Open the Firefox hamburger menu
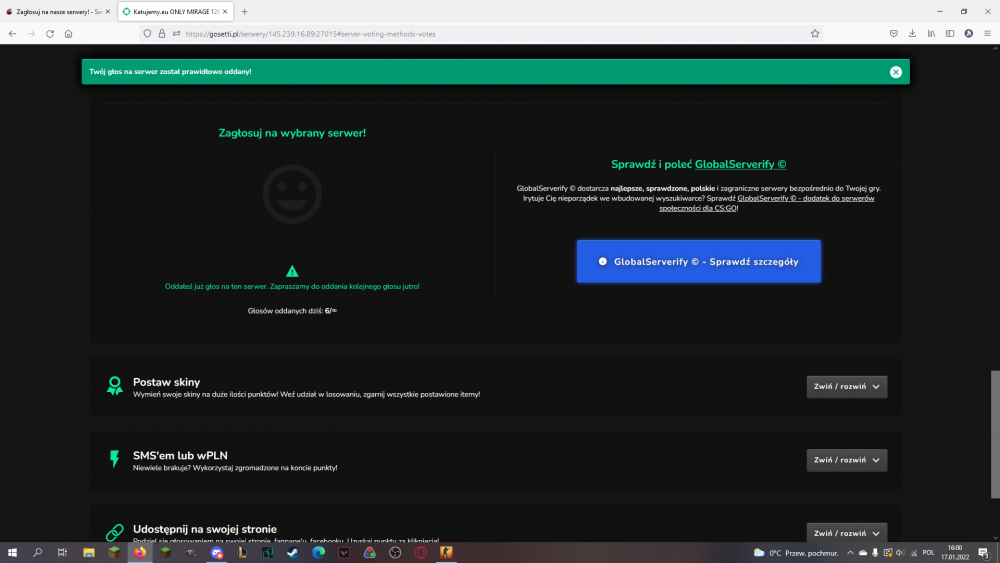Viewport: 1000px width, 563px height. point(987,34)
